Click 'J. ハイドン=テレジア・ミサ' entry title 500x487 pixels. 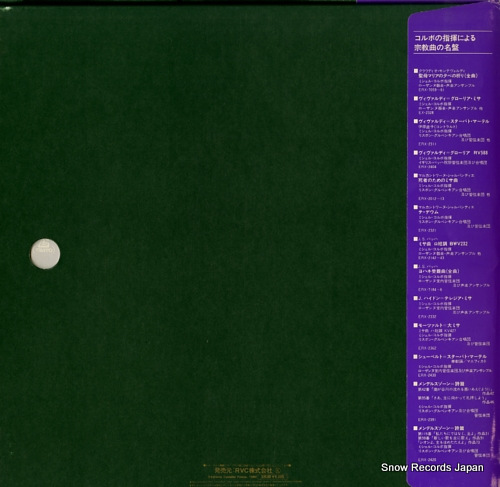coord(445,298)
